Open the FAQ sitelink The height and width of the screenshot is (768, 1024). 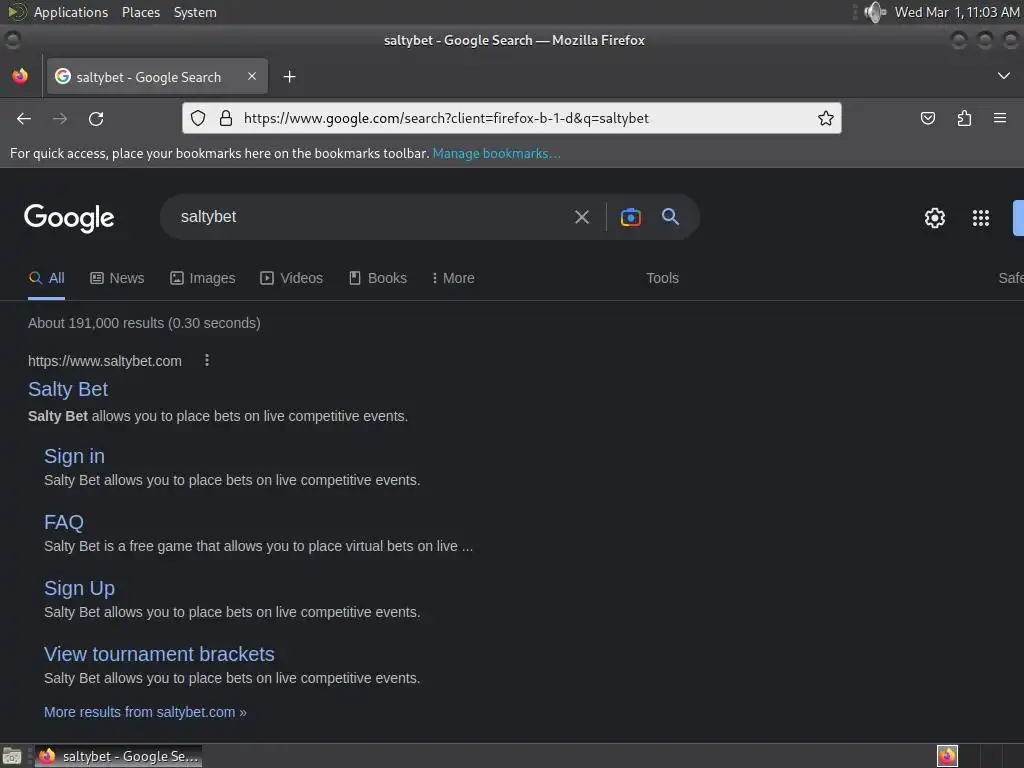(64, 522)
